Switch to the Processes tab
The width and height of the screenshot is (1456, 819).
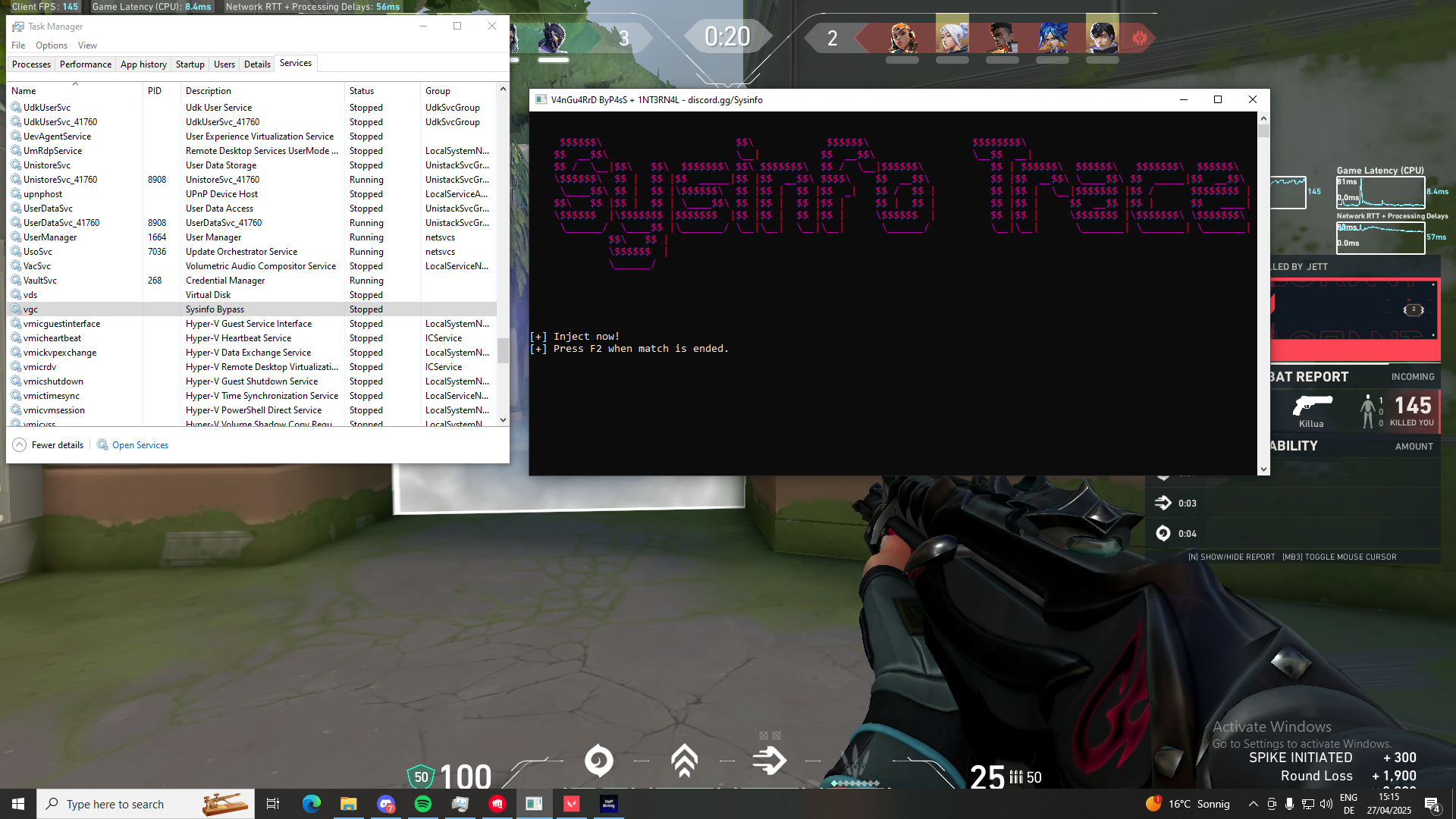[x=31, y=64]
